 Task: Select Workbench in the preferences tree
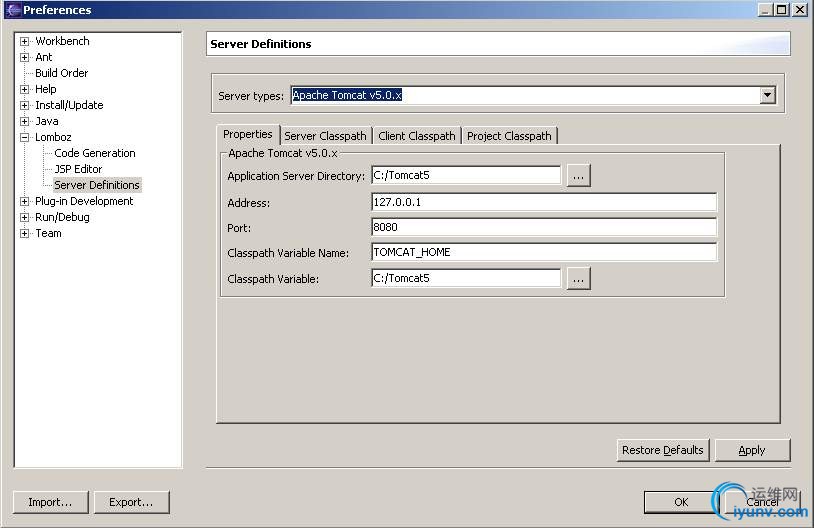tap(62, 41)
